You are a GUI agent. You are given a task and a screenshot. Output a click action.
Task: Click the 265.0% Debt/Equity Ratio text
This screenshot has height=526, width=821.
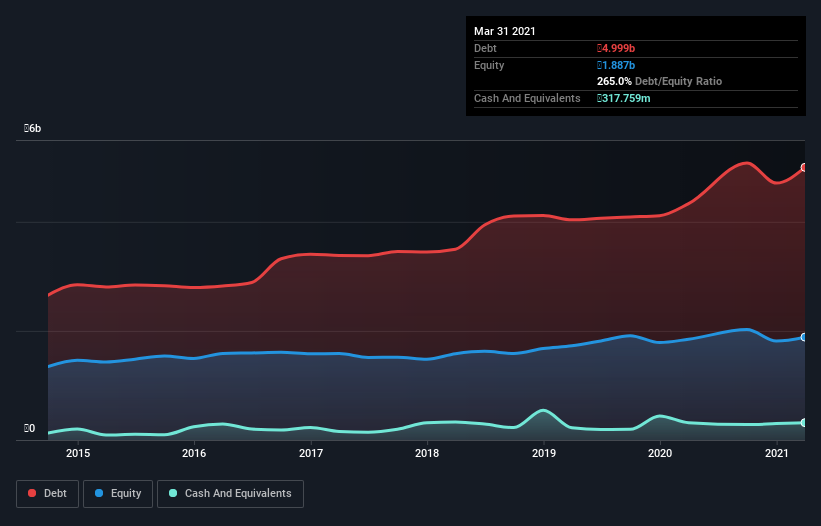[660, 81]
